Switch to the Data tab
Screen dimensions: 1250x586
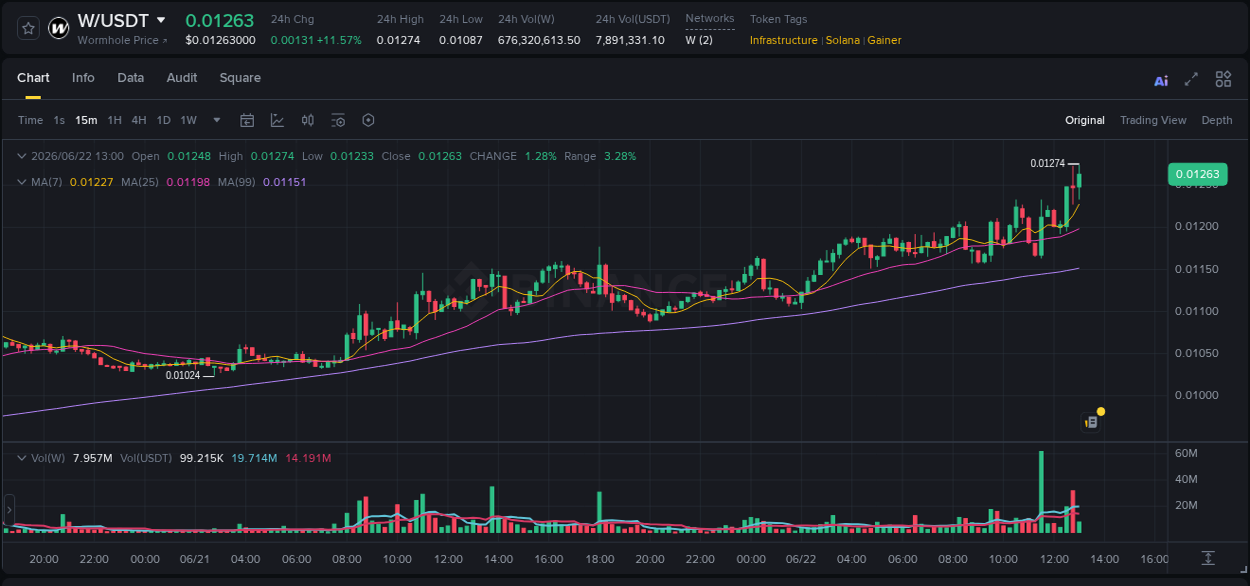pyautogui.click(x=131, y=78)
